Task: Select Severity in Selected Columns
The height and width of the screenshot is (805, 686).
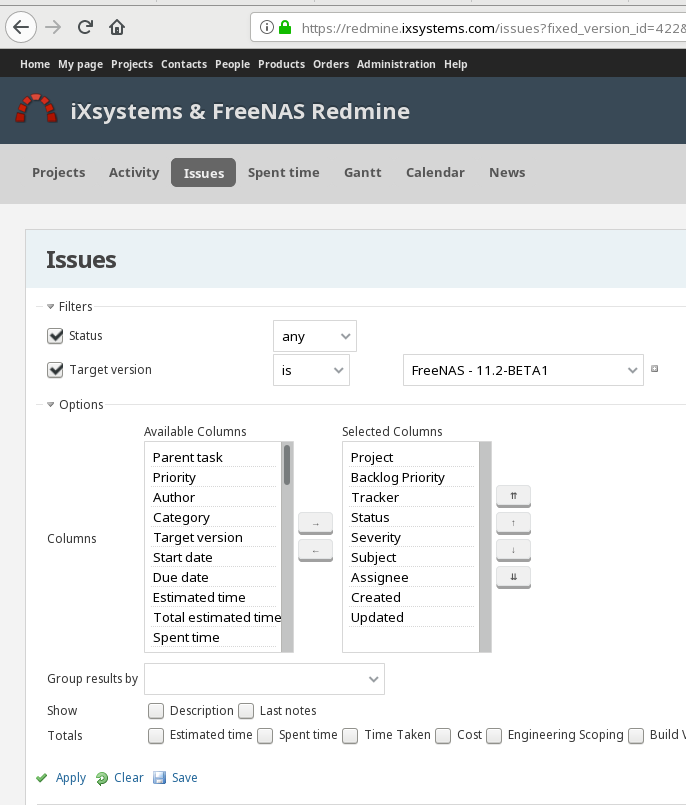Action: [412, 537]
